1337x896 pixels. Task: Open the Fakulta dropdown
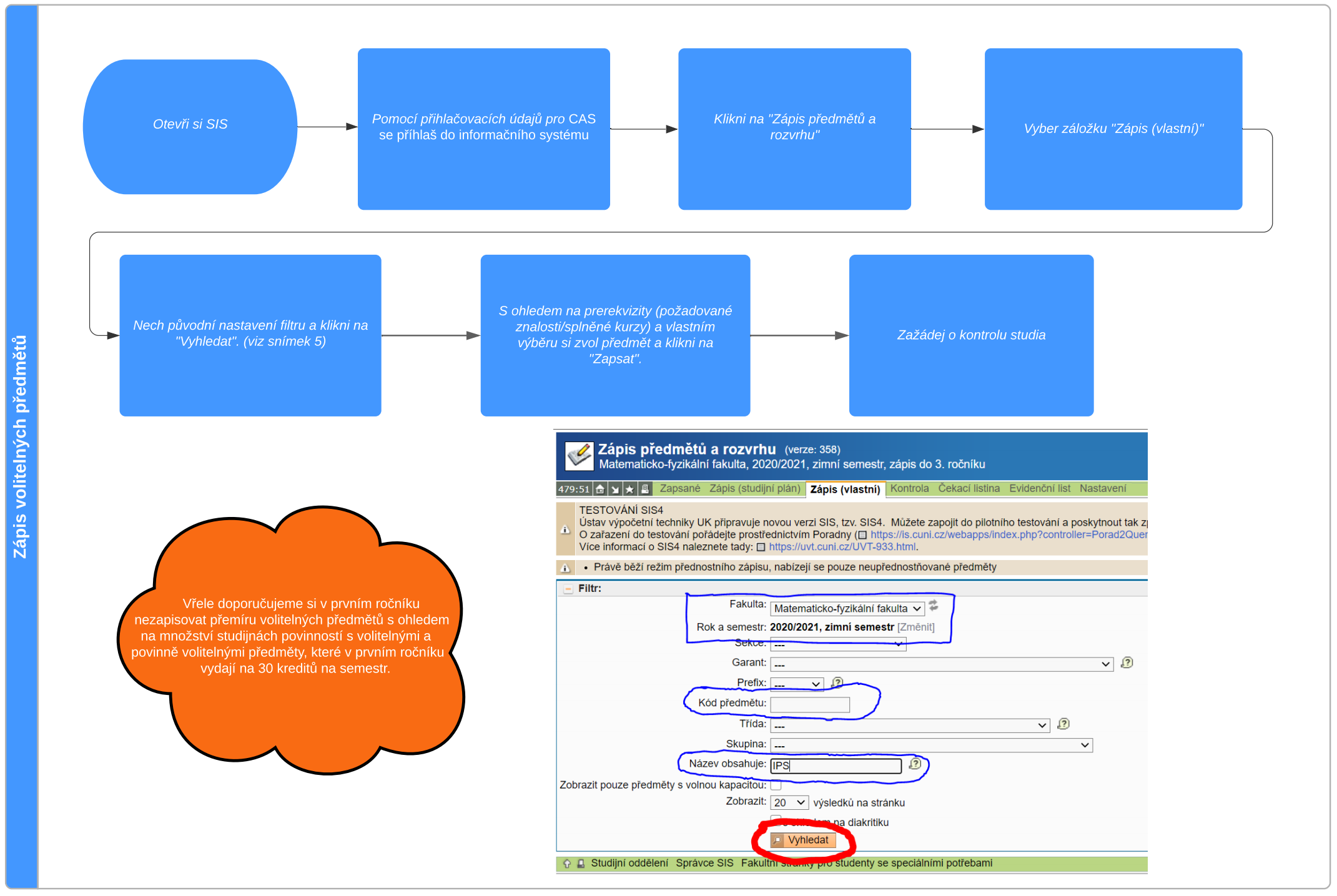[x=847, y=608]
